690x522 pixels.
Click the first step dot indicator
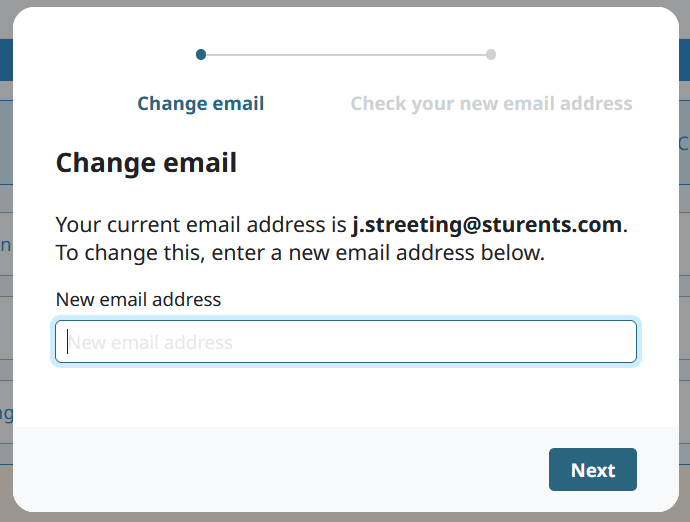pos(201,54)
